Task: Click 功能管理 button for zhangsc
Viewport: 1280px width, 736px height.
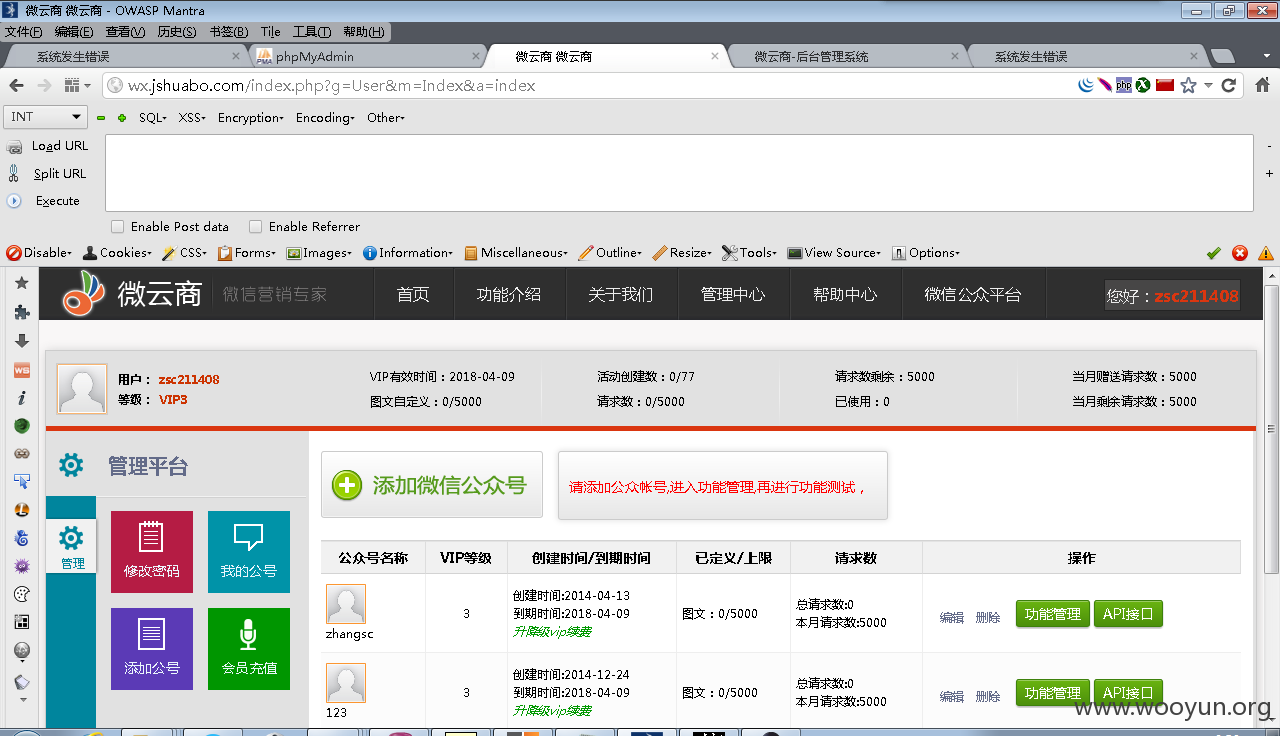Action: (1053, 615)
